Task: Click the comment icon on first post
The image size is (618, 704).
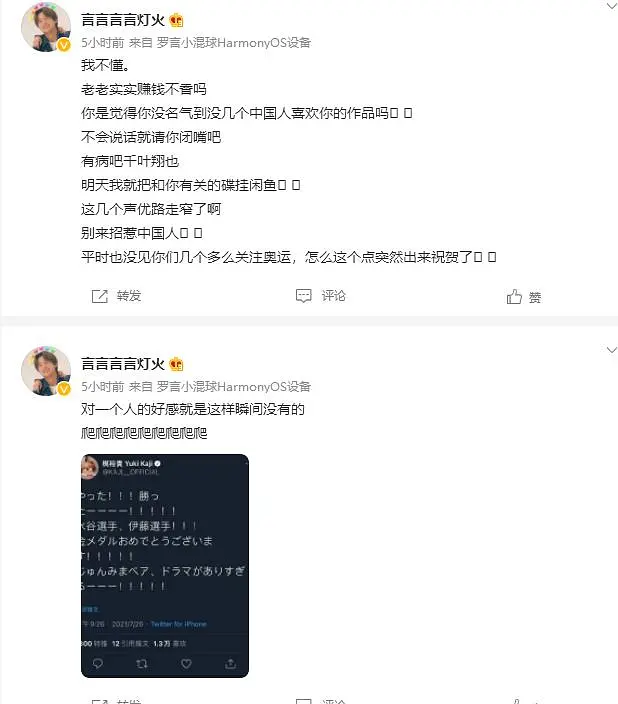Action: point(304,296)
